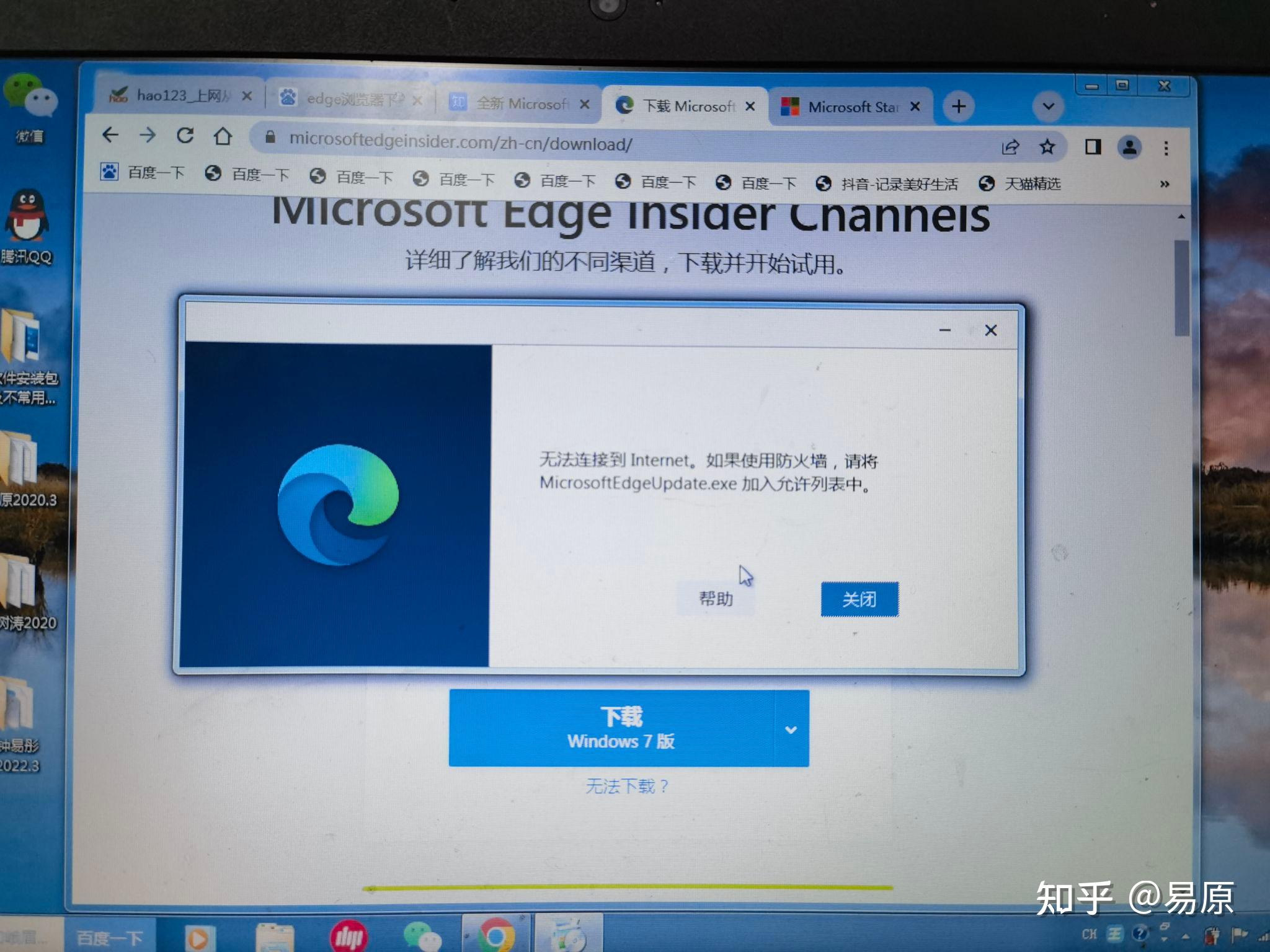This screenshot has width=1270, height=952.
Task: Click the 百度一下 taskbar item
Action: pyautogui.click(x=109, y=938)
